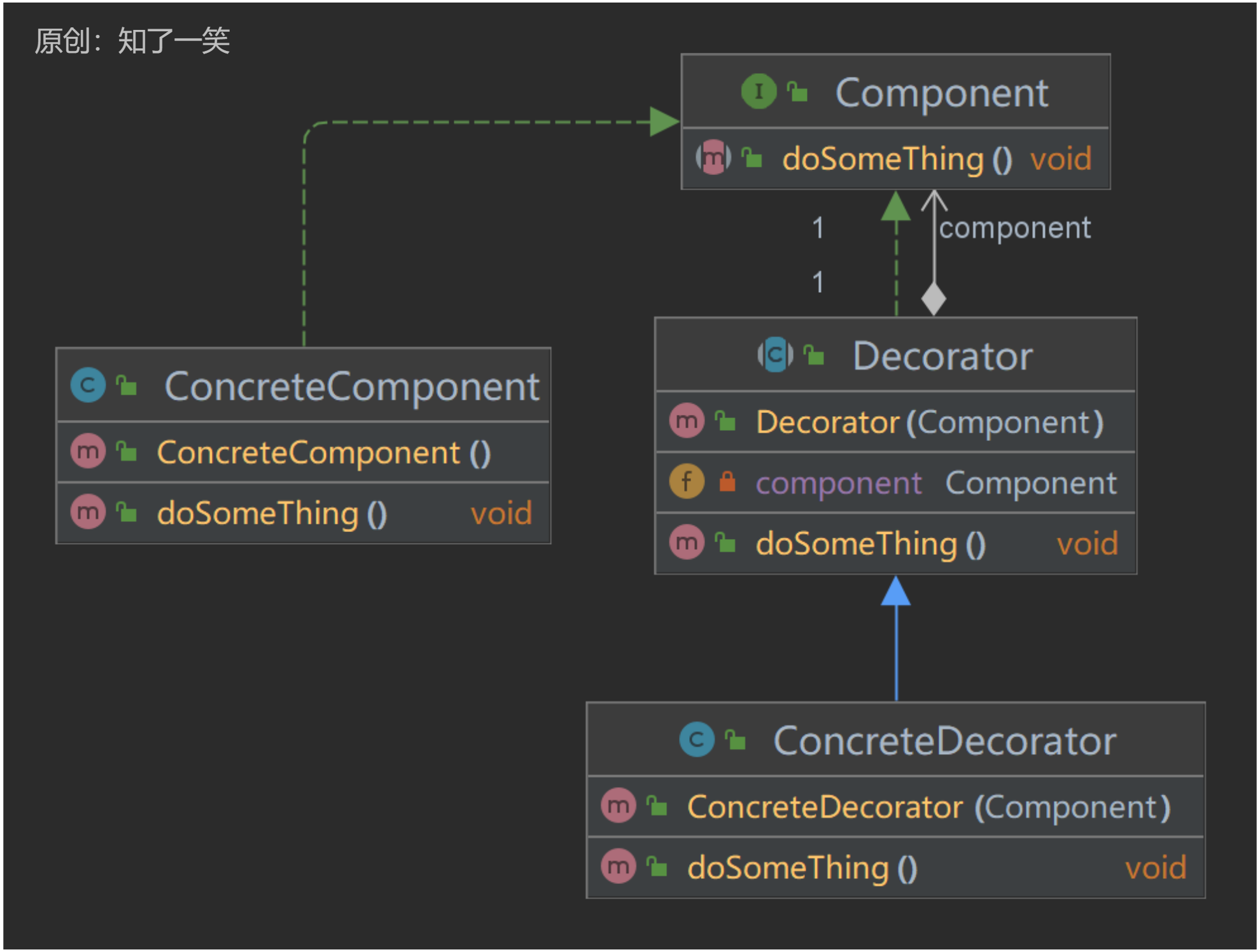Select the Component interface title
Viewport: 1260px width, 952px height.
coord(942,93)
